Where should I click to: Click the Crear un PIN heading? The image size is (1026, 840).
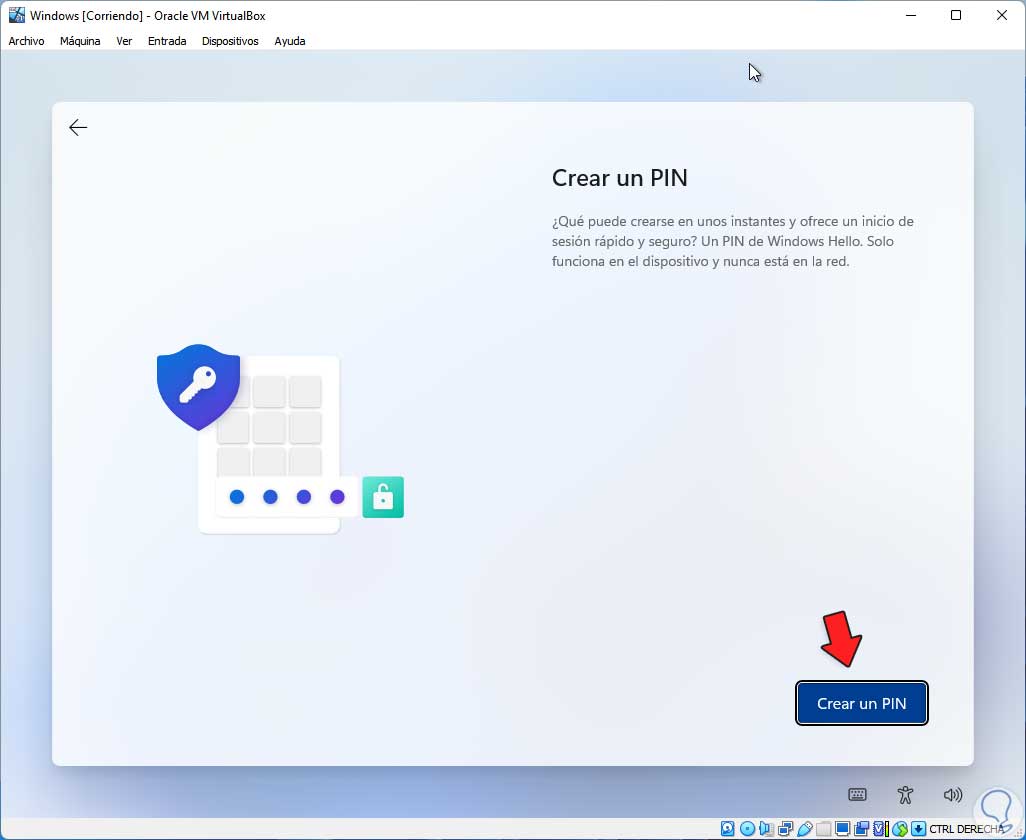coord(620,177)
